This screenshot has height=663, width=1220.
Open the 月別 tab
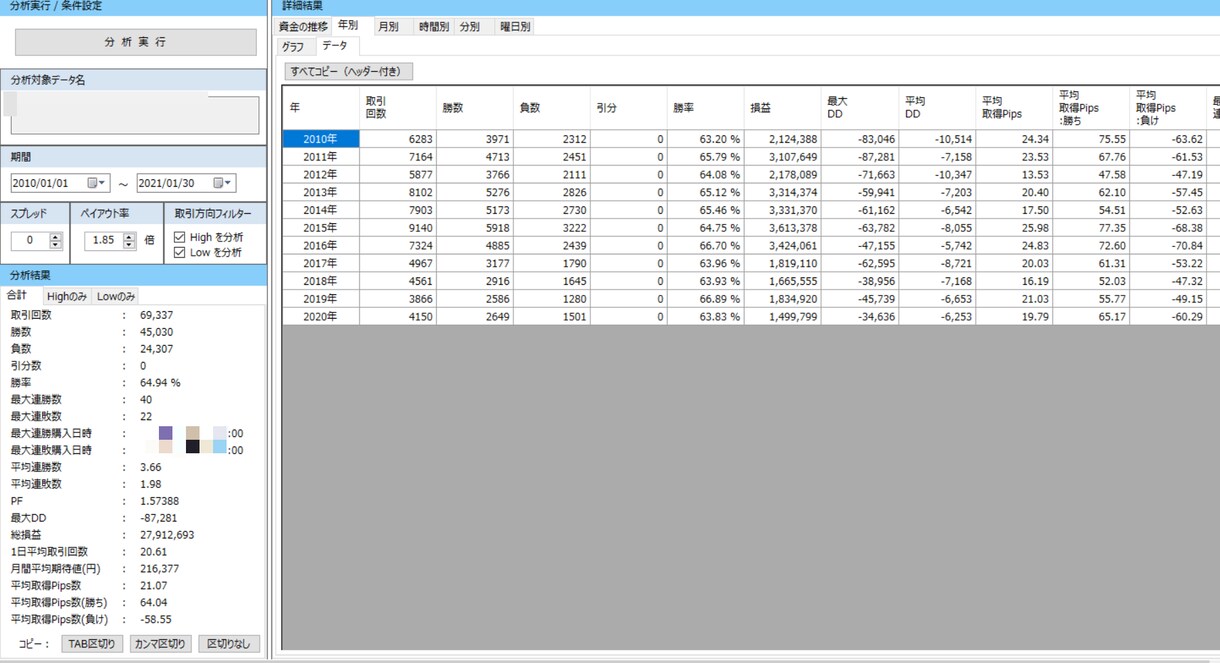click(388, 27)
